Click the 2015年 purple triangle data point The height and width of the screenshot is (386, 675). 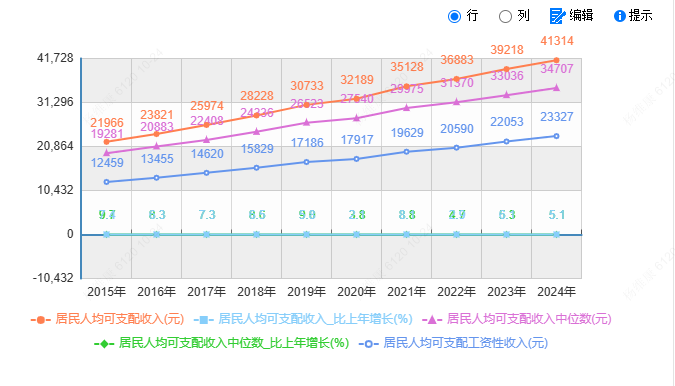[x=106, y=153]
